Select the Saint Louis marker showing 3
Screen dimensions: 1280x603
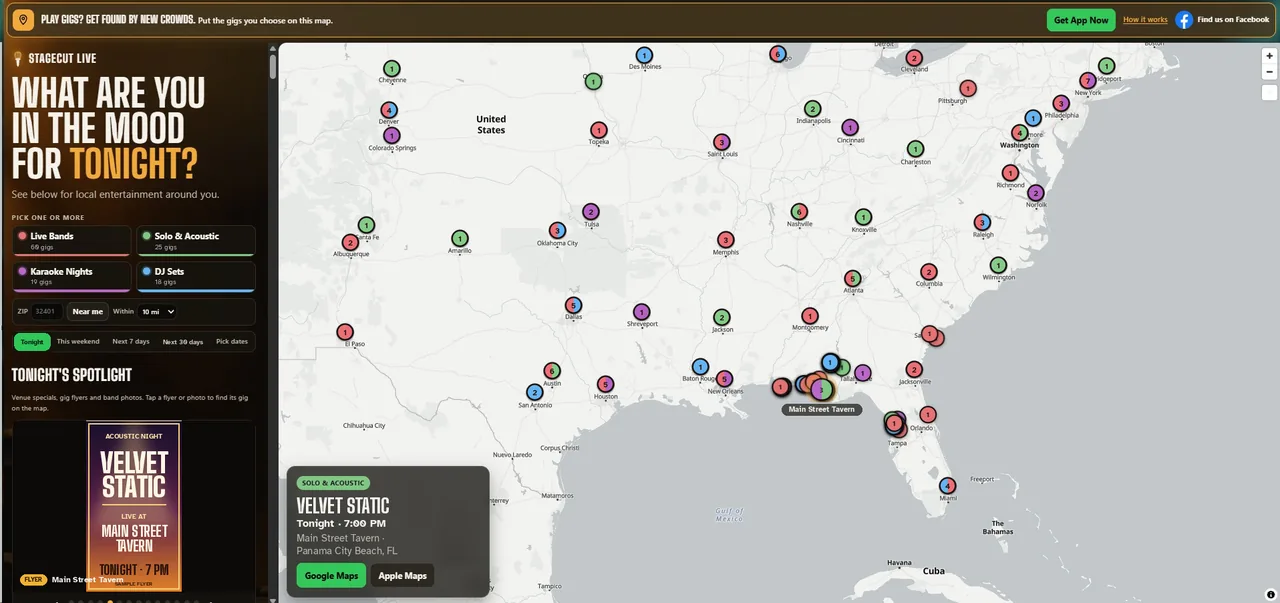[x=722, y=143]
